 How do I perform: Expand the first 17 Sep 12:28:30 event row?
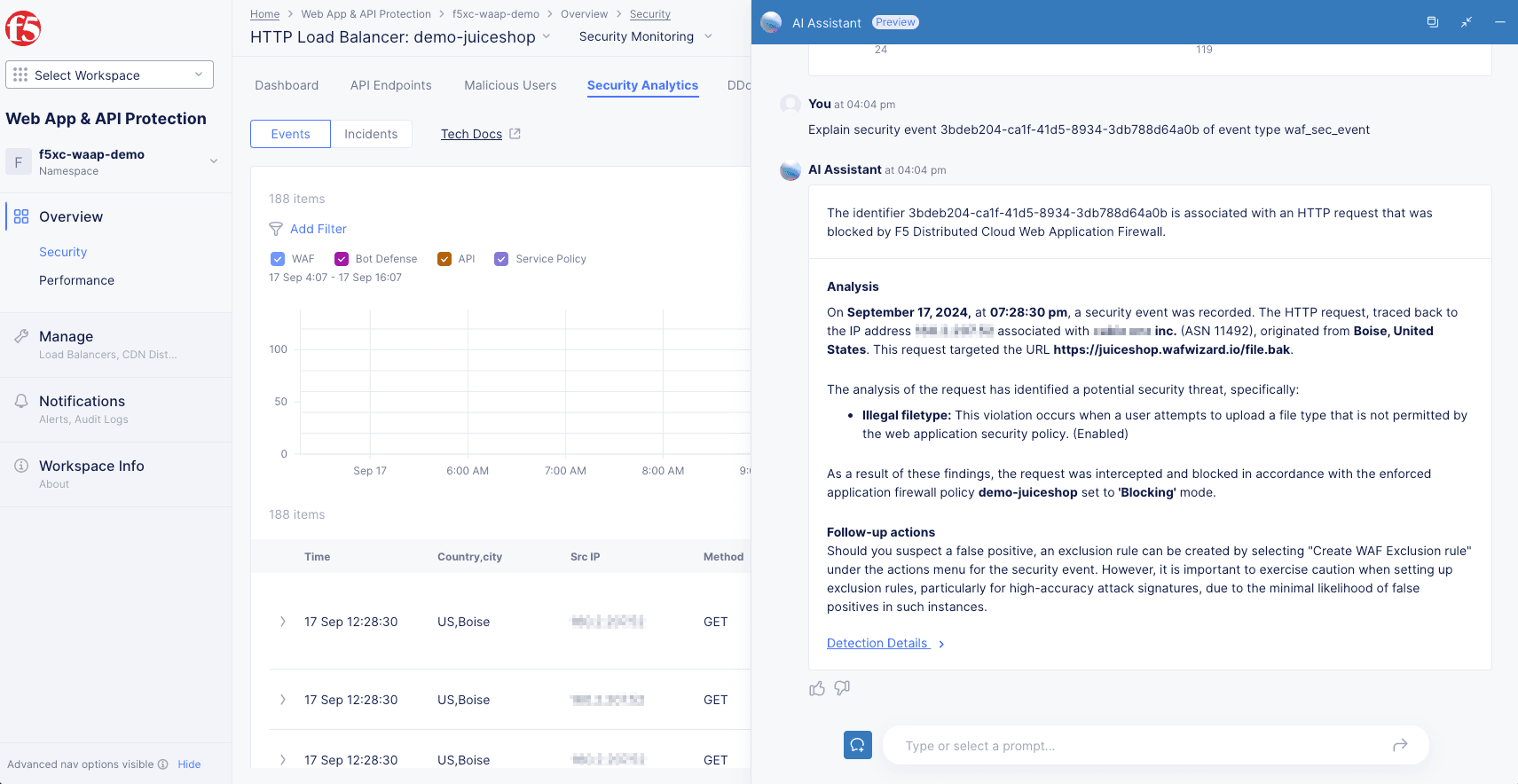pyautogui.click(x=283, y=622)
